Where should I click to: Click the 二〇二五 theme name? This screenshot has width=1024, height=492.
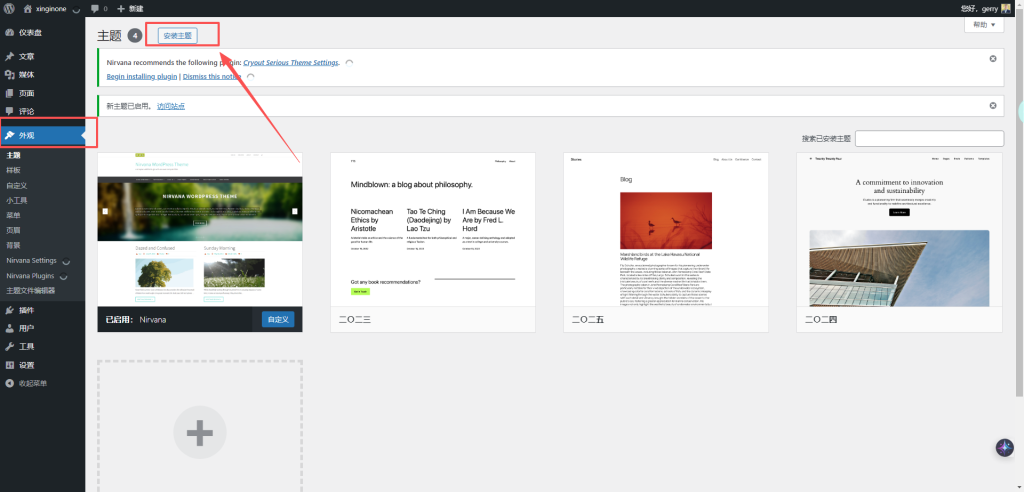pyautogui.click(x=588, y=320)
